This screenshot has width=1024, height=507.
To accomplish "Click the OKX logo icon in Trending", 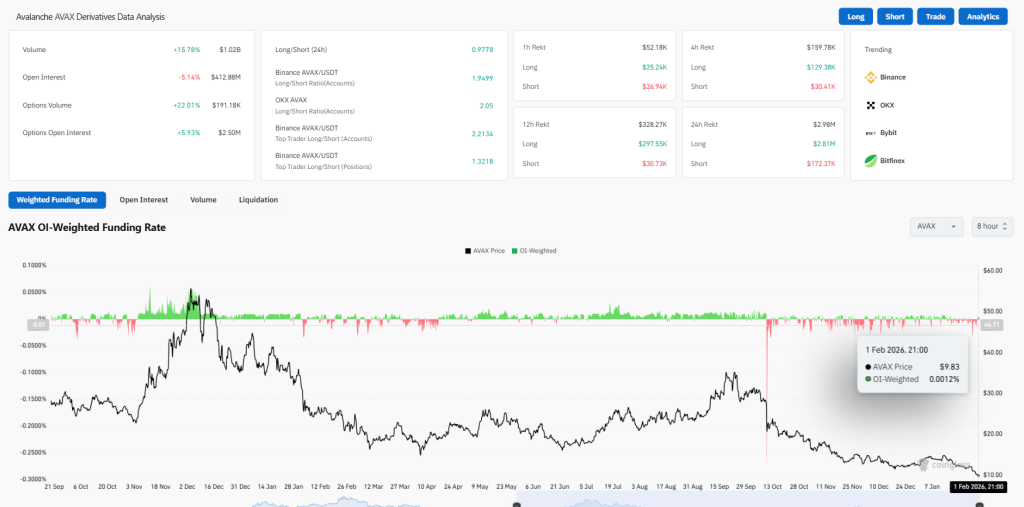I will coord(870,105).
